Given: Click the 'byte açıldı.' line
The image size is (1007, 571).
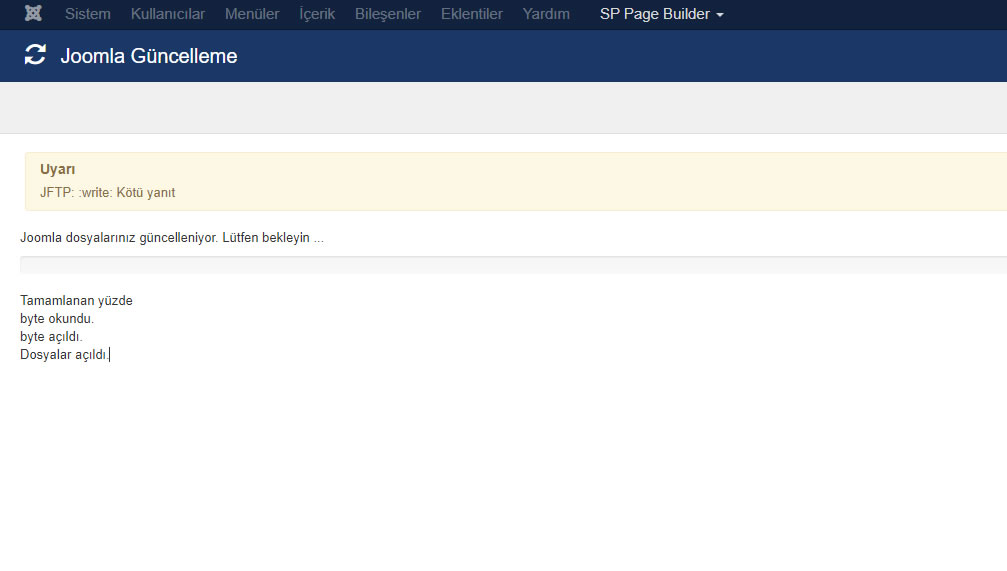Looking at the screenshot, I should click(x=51, y=337).
